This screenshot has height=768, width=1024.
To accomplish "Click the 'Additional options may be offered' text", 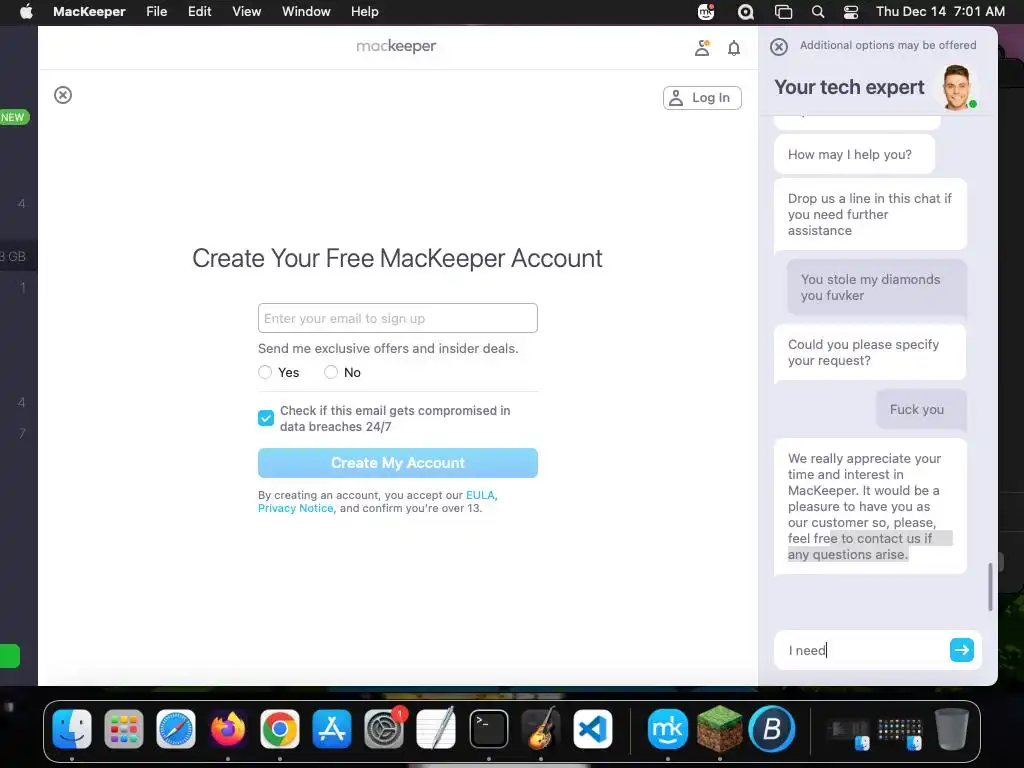I will 888,45.
